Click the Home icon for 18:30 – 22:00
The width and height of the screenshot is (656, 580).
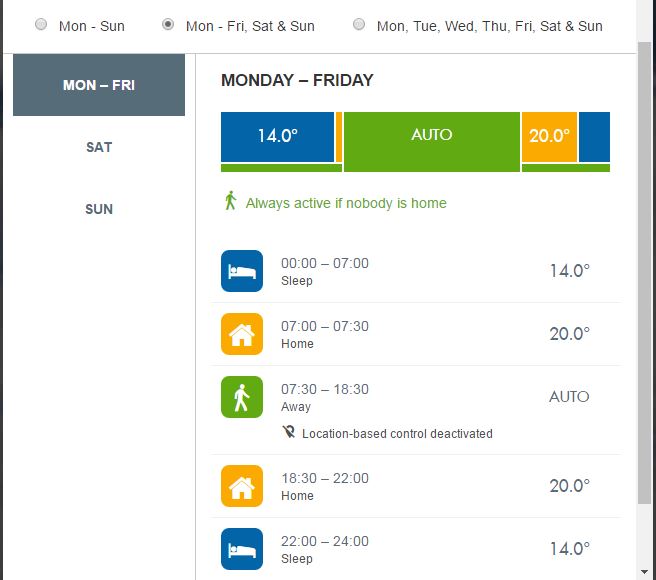pyautogui.click(x=242, y=486)
